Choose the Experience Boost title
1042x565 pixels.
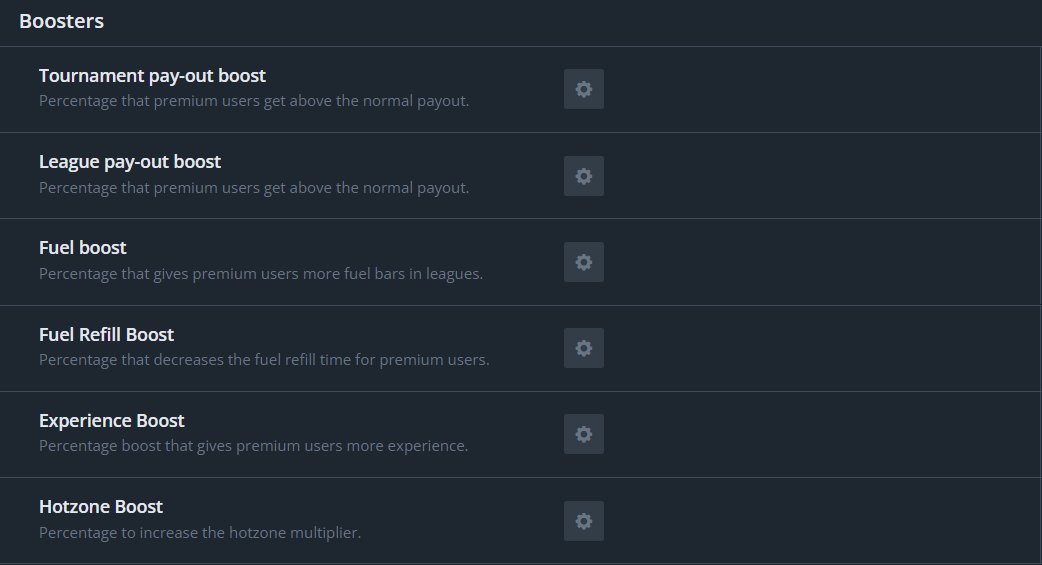click(x=112, y=421)
